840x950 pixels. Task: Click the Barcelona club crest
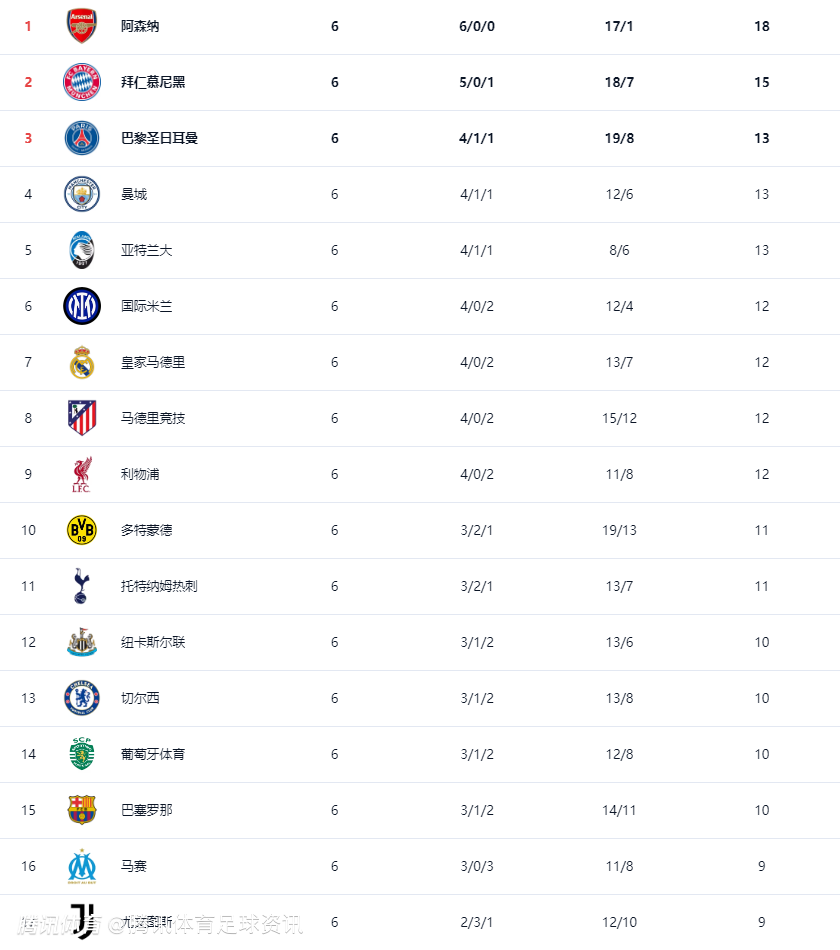(x=82, y=810)
